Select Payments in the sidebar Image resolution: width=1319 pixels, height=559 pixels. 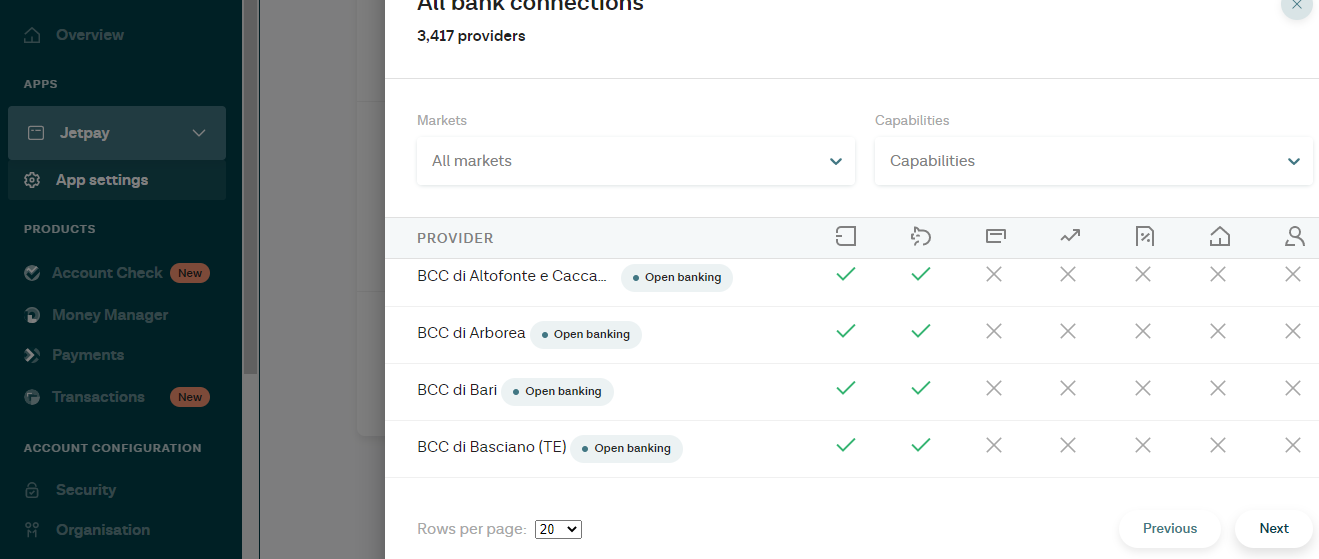click(x=88, y=355)
